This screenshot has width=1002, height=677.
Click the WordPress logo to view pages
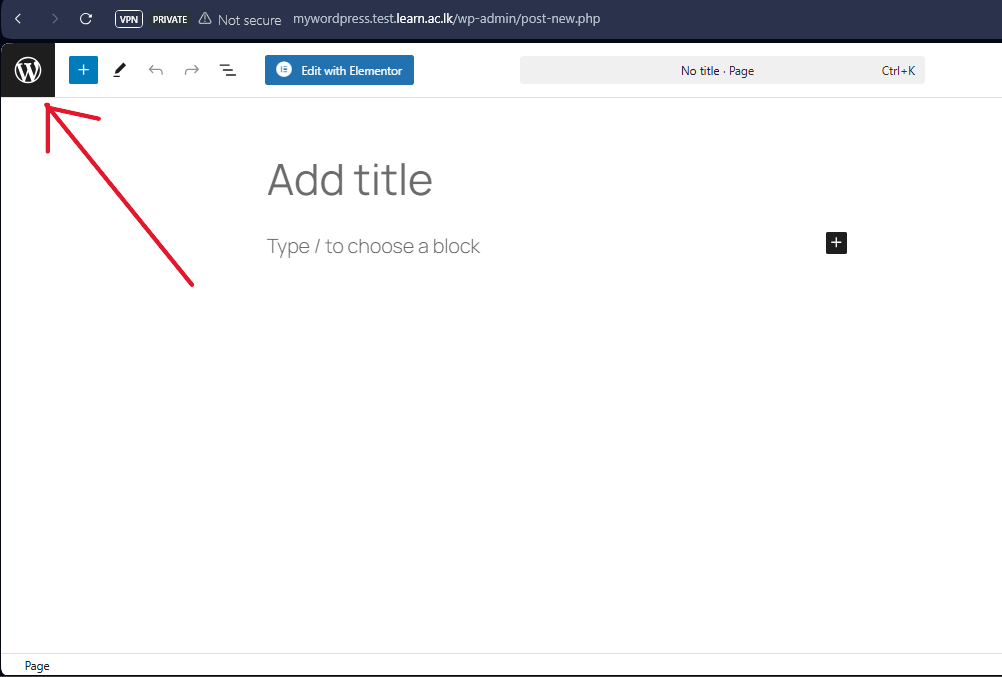[x=28, y=70]
